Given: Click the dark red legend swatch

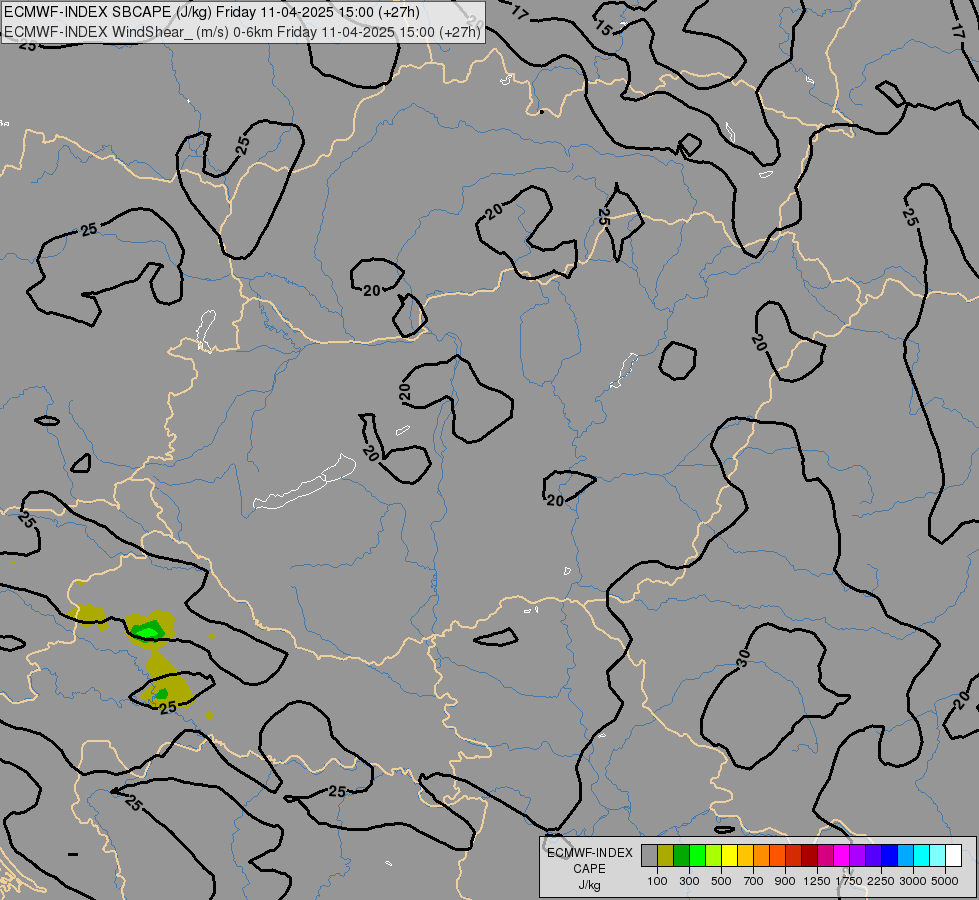Looking at the screenshot, I should point(809,855).
